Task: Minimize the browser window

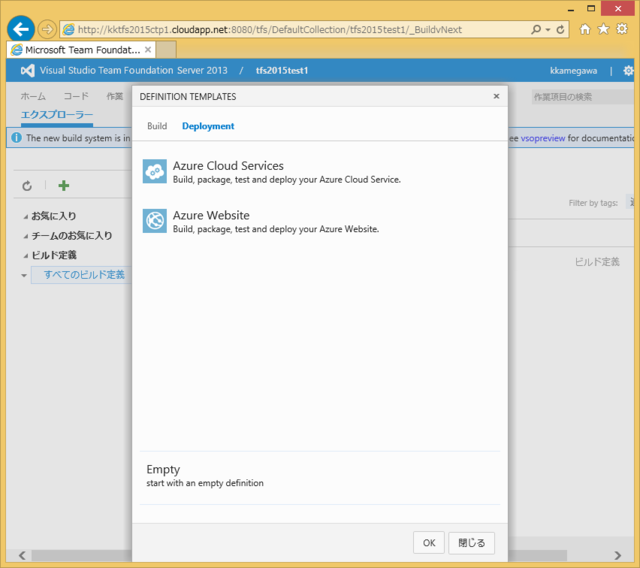Action: click(x=571, y=9)
